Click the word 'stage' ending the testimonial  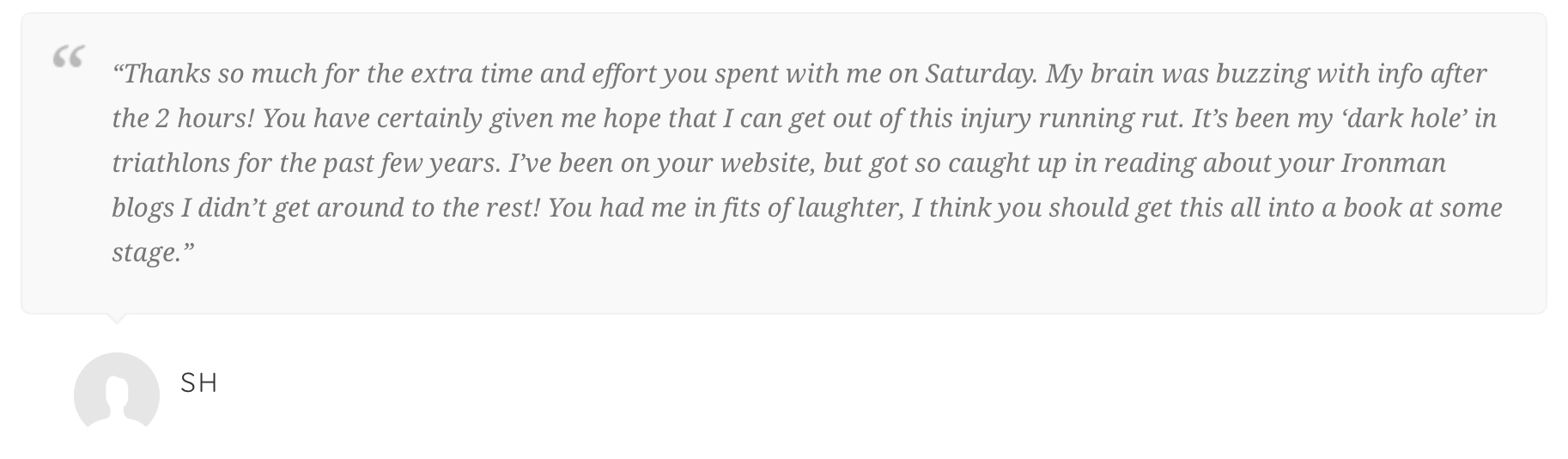coord(145,253)
